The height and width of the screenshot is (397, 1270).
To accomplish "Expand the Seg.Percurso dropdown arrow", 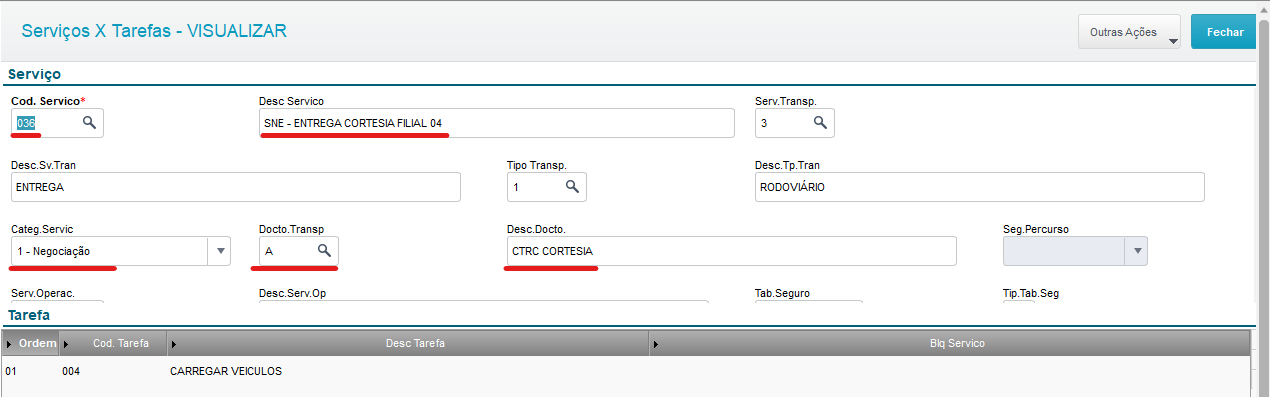I will click(1135, 251).
